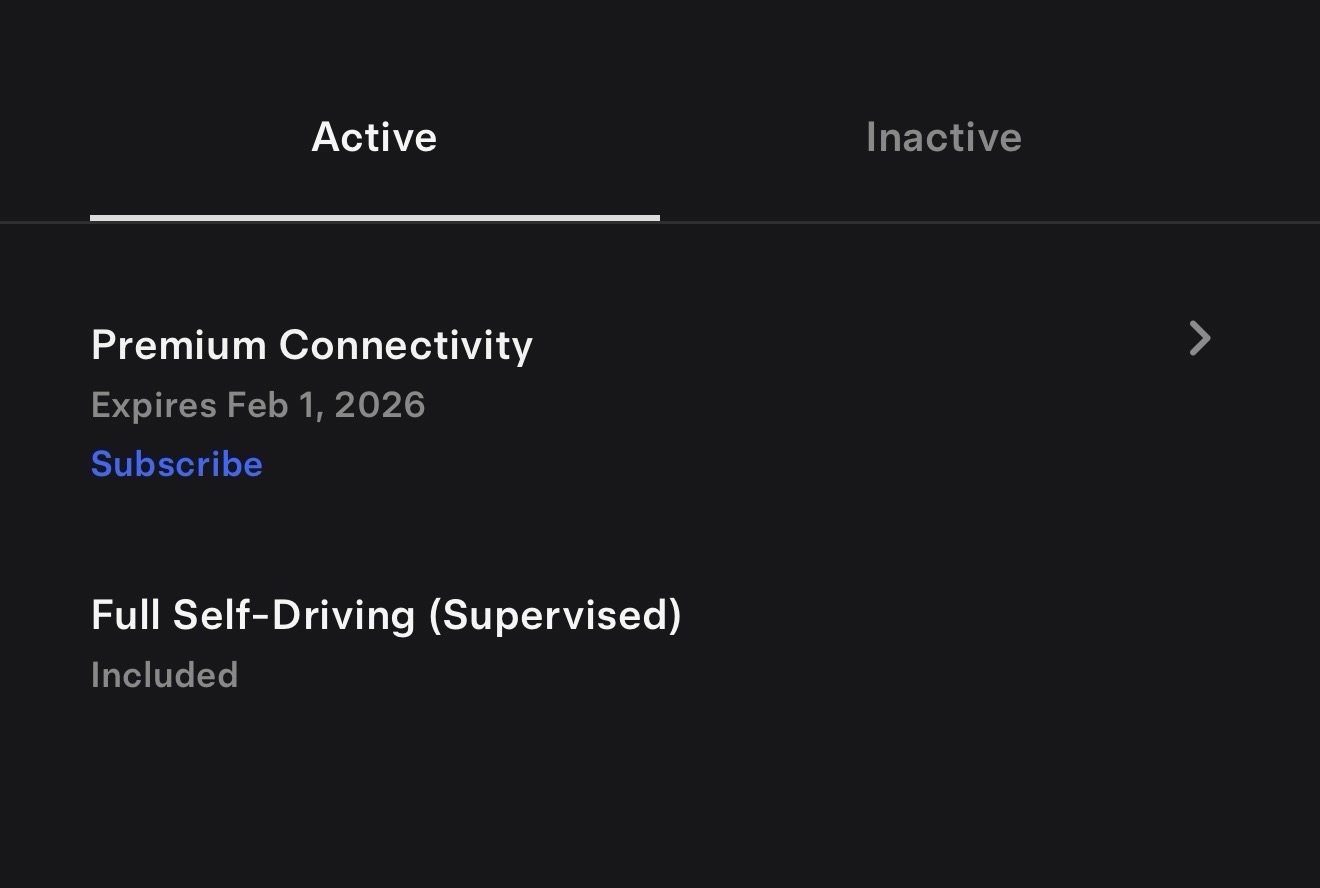The width and height of the screenshot is (1320, 888).
Task: Click the 2026 year in expiry date
Action: tap(380, 405)
